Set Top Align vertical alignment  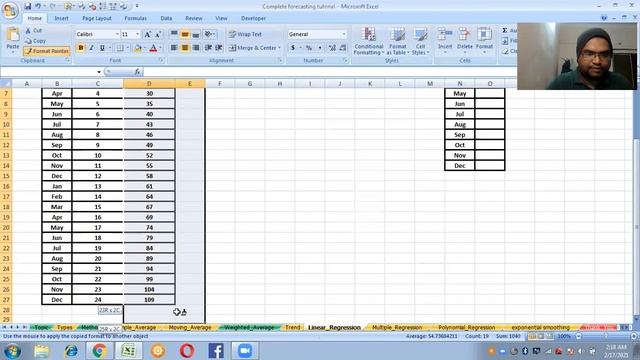(174, 34)
